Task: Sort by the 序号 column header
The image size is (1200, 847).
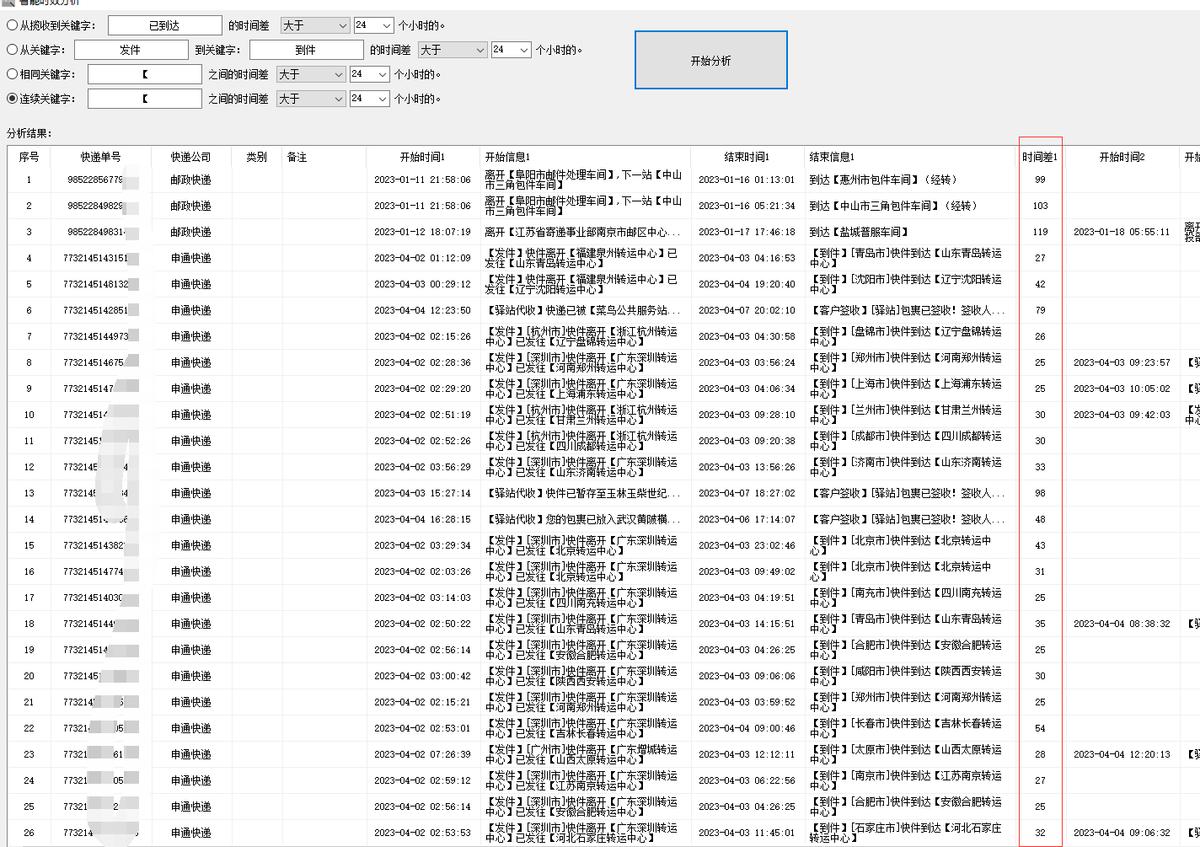Action: pos(29,157)
